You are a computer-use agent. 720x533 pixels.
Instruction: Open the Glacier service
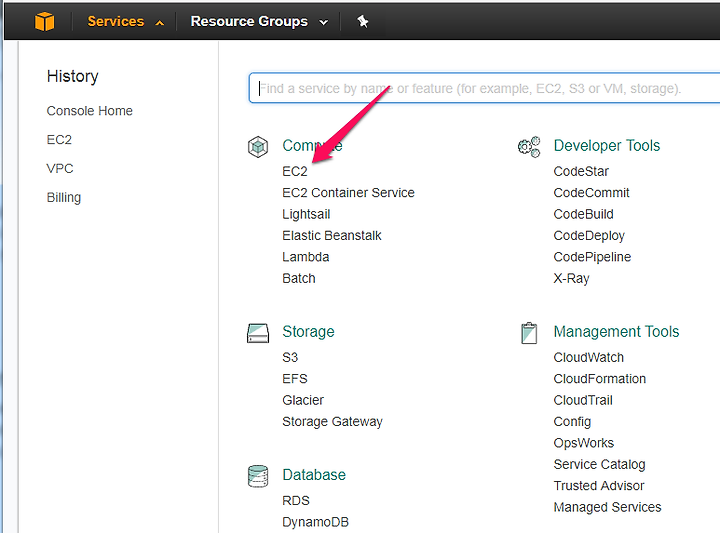(x=303, y=400)
